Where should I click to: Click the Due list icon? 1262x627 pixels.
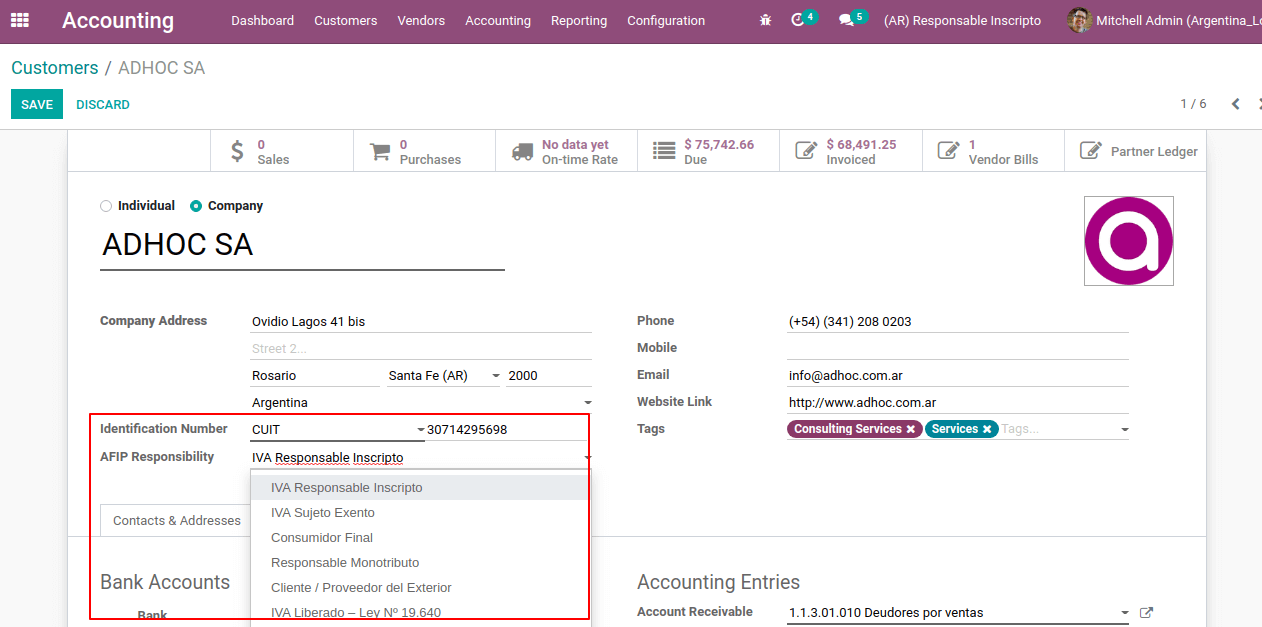point(664,151)
